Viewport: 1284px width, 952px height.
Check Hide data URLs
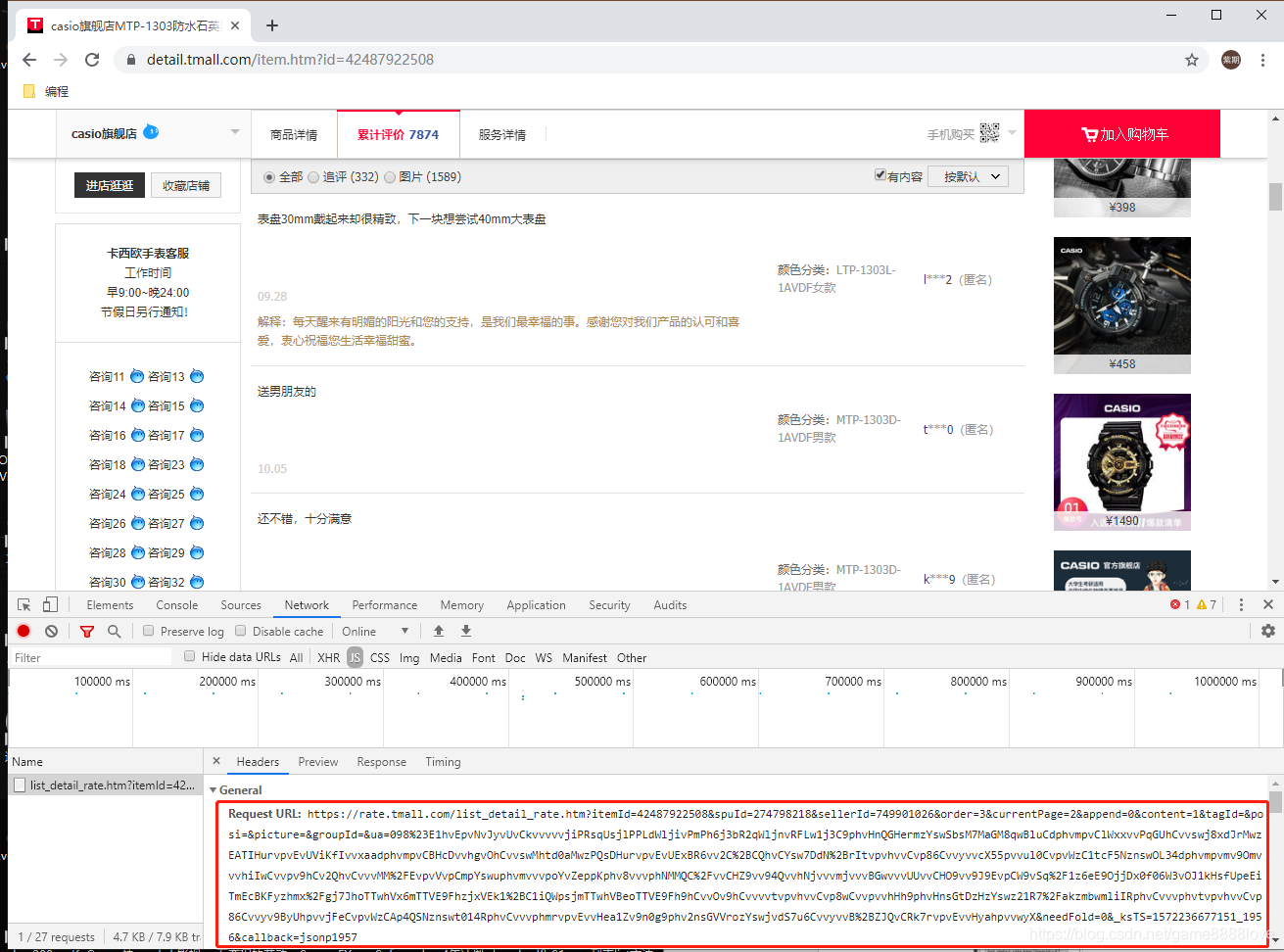coord(190,656)
